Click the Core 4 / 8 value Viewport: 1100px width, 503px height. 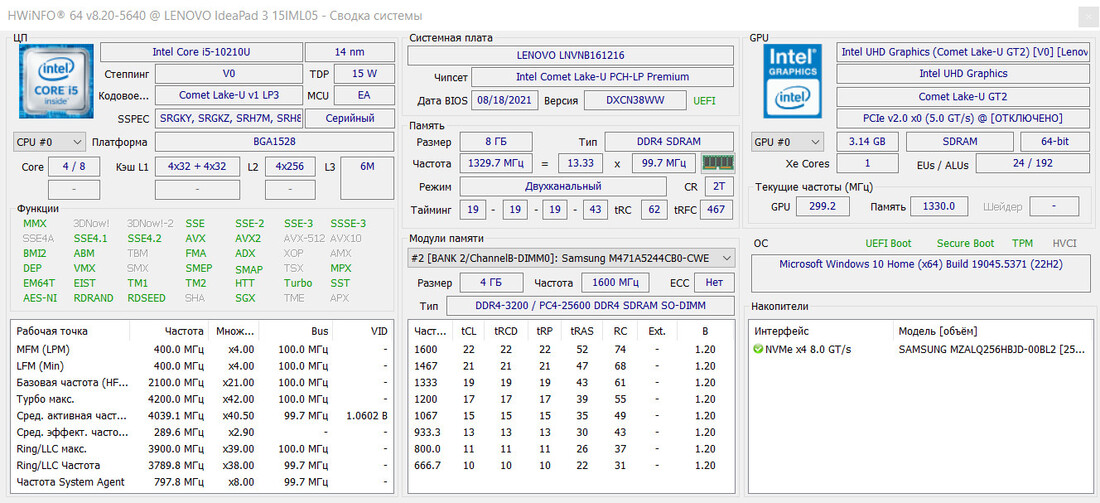click(x=74, y=167)
